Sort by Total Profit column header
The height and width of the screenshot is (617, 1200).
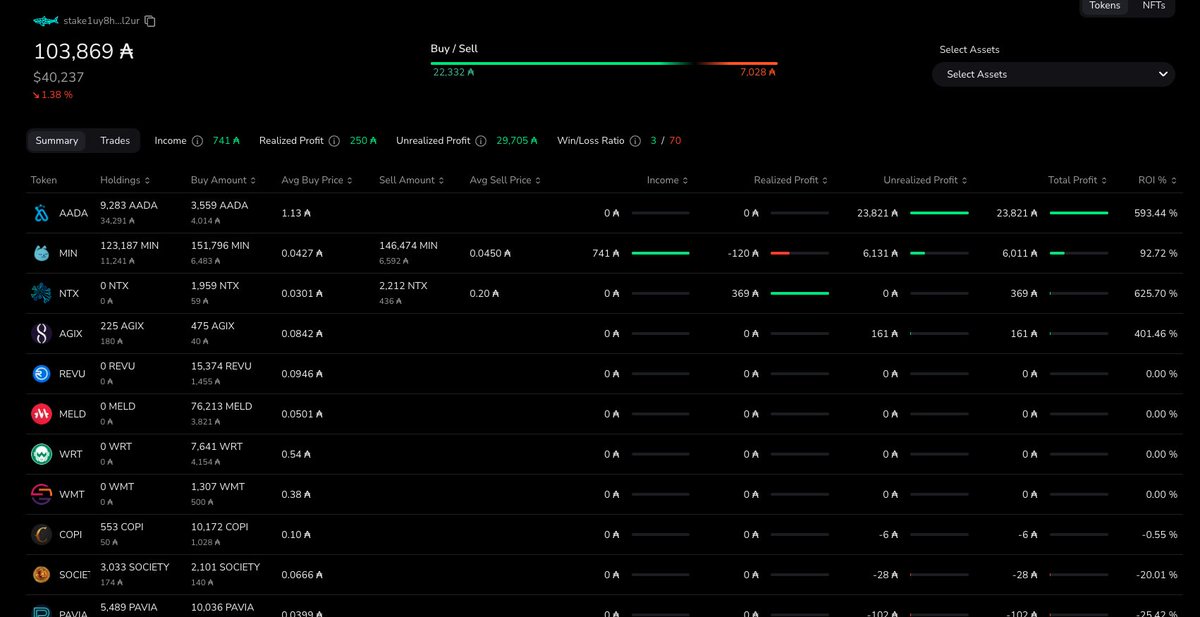click(1078, 180)
